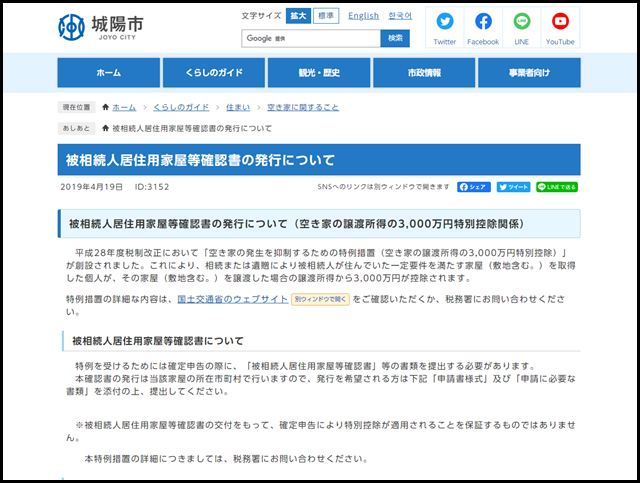
Task: Follow the 住まい breadcrumb link
Action: pos(238,107)
